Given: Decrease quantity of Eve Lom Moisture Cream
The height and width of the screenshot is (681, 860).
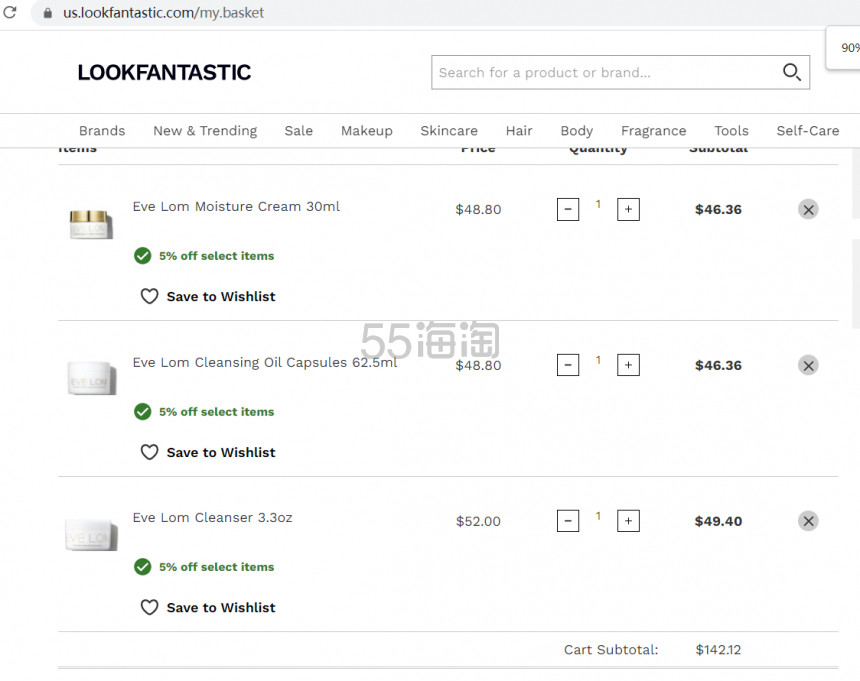Looking at the screenshot, I should coord(568,209).
